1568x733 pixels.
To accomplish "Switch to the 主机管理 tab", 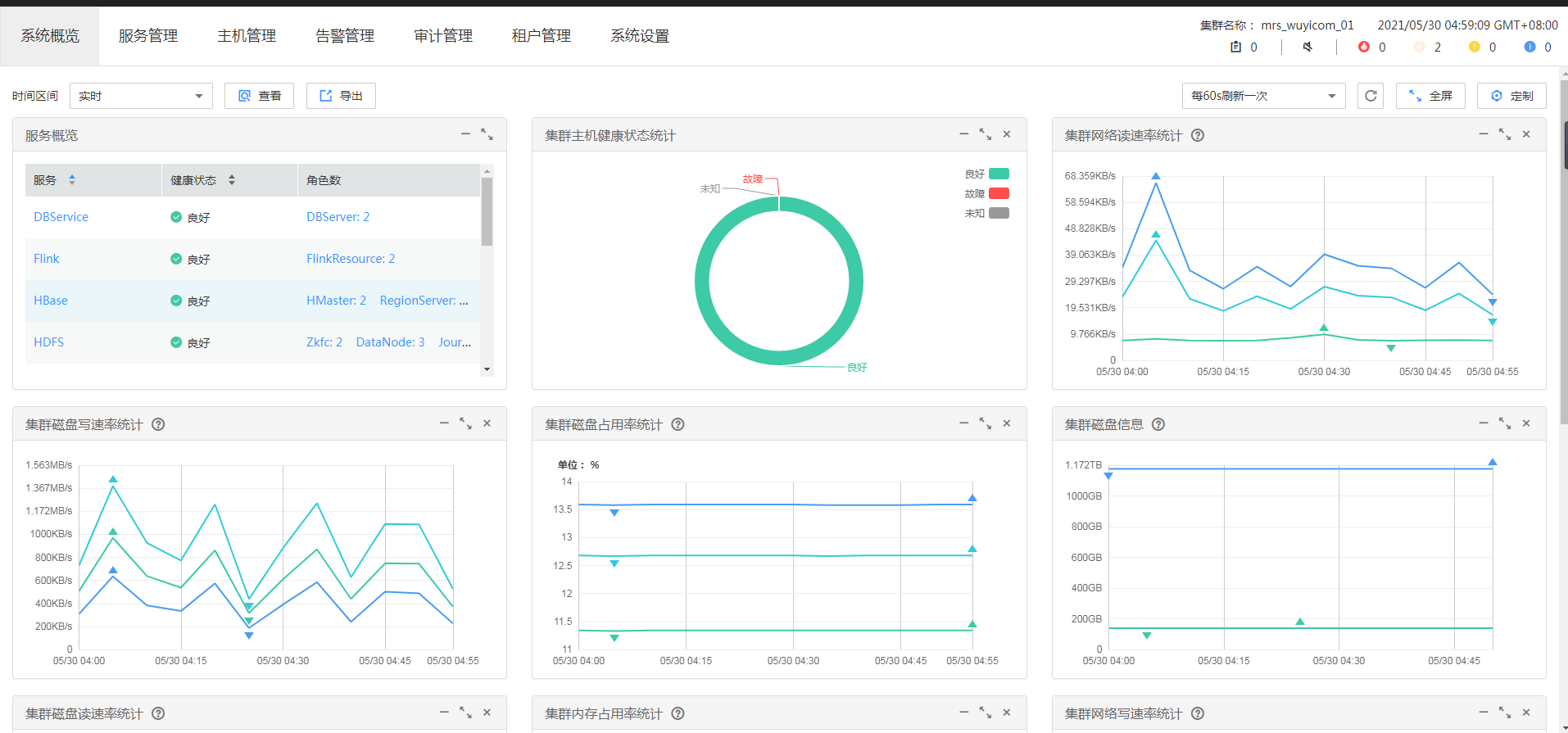I will click(247, 36).
